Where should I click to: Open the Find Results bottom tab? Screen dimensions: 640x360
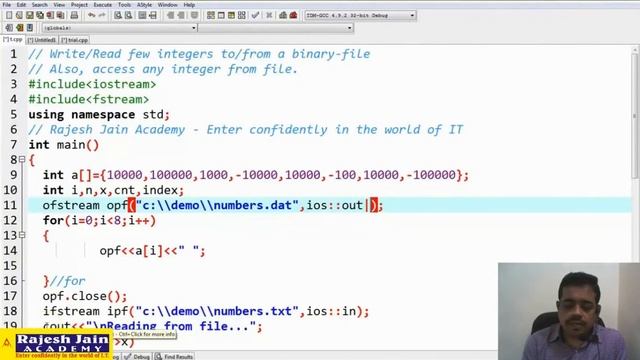[174, 356]
